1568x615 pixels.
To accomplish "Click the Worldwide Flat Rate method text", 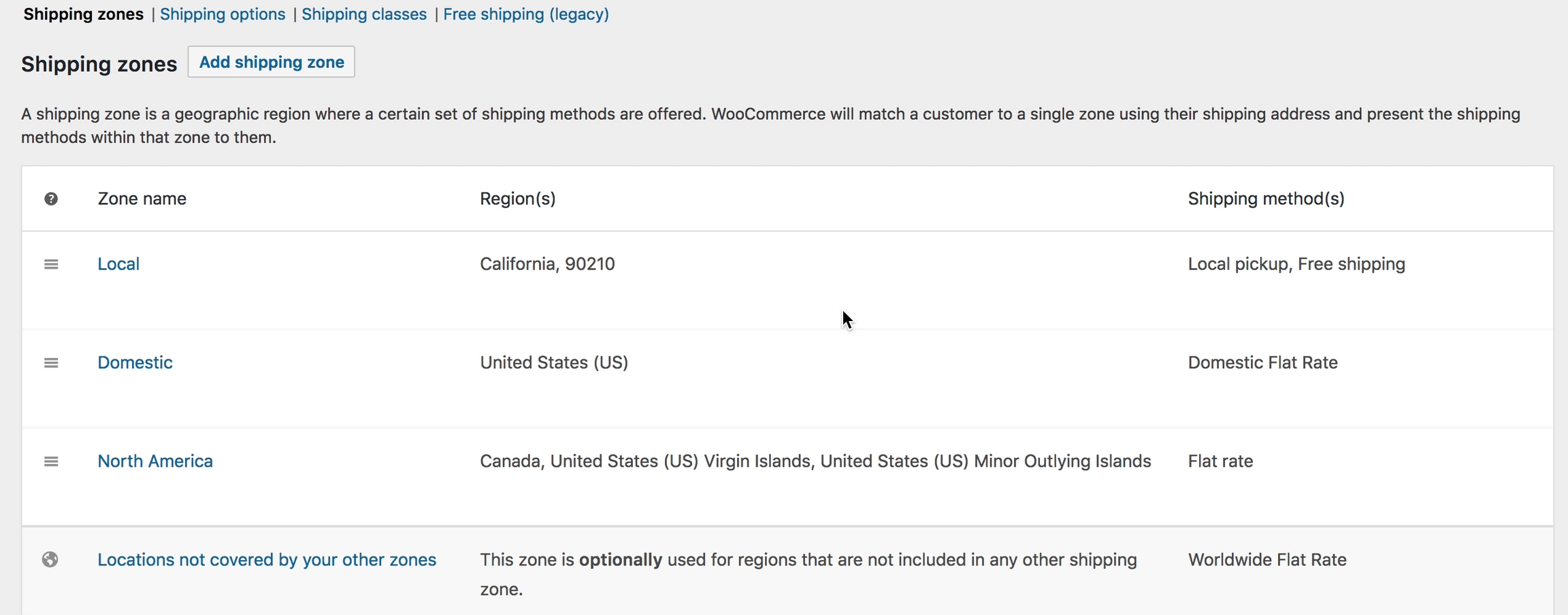I will coord(1267,560).
